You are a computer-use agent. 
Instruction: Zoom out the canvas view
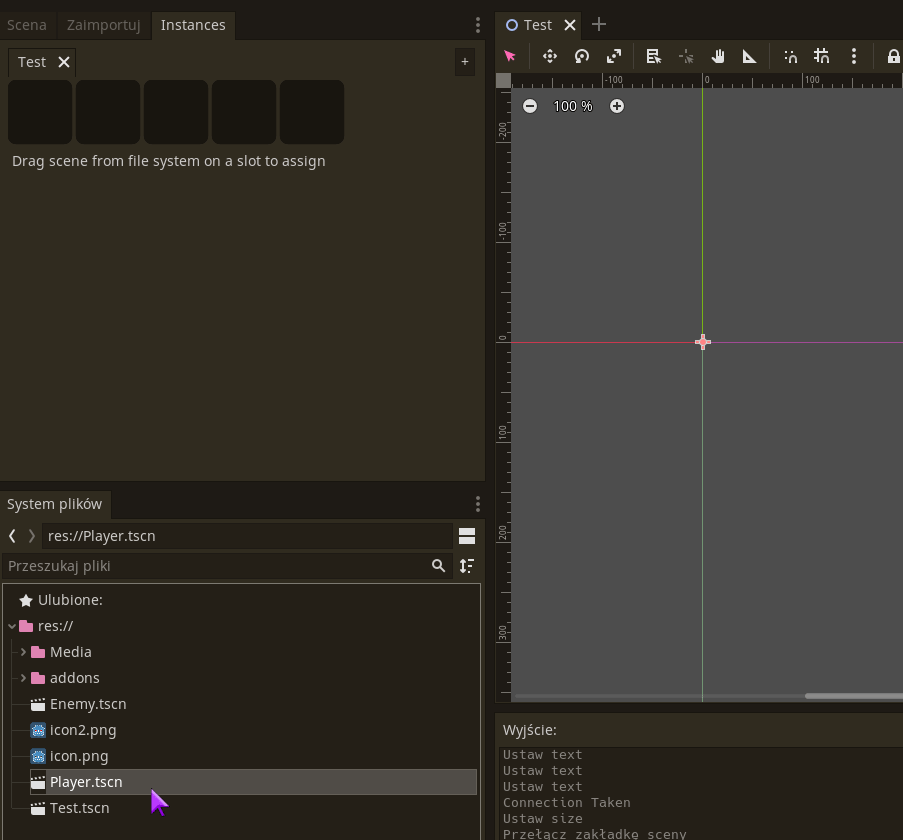point(530,106)
